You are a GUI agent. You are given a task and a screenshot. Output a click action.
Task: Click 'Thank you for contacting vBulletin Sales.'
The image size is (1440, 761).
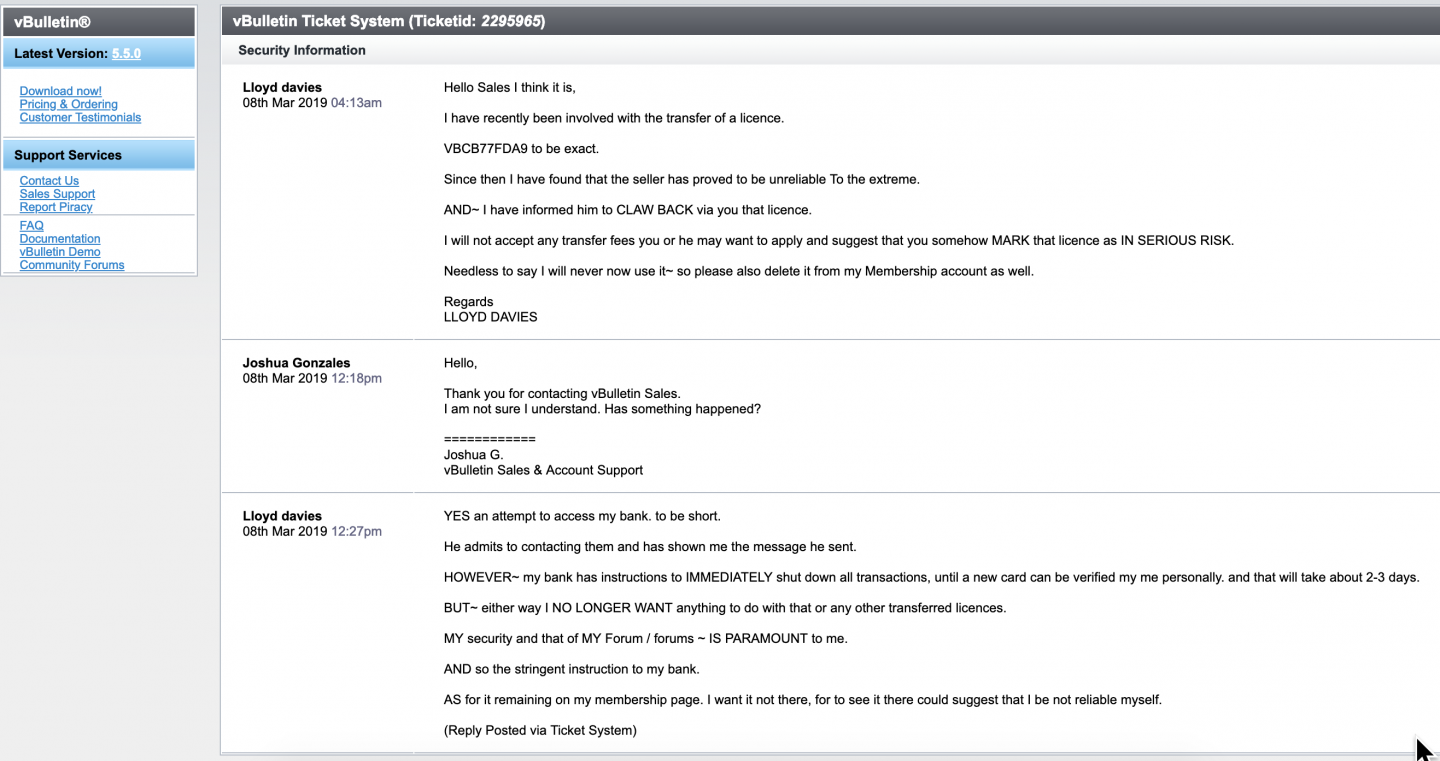(562, 394)
